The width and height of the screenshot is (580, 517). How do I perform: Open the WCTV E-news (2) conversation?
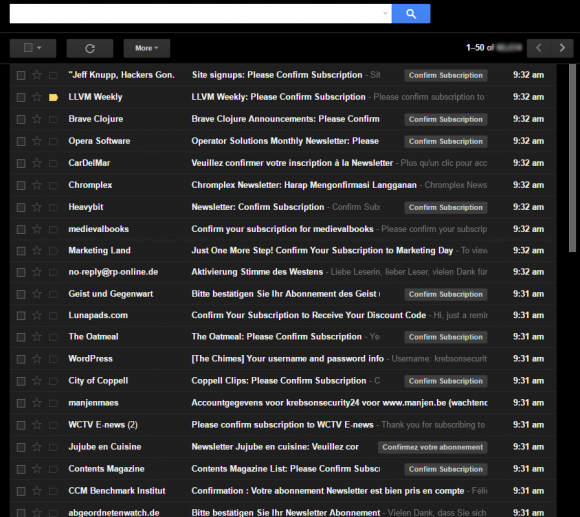[283, 425]
